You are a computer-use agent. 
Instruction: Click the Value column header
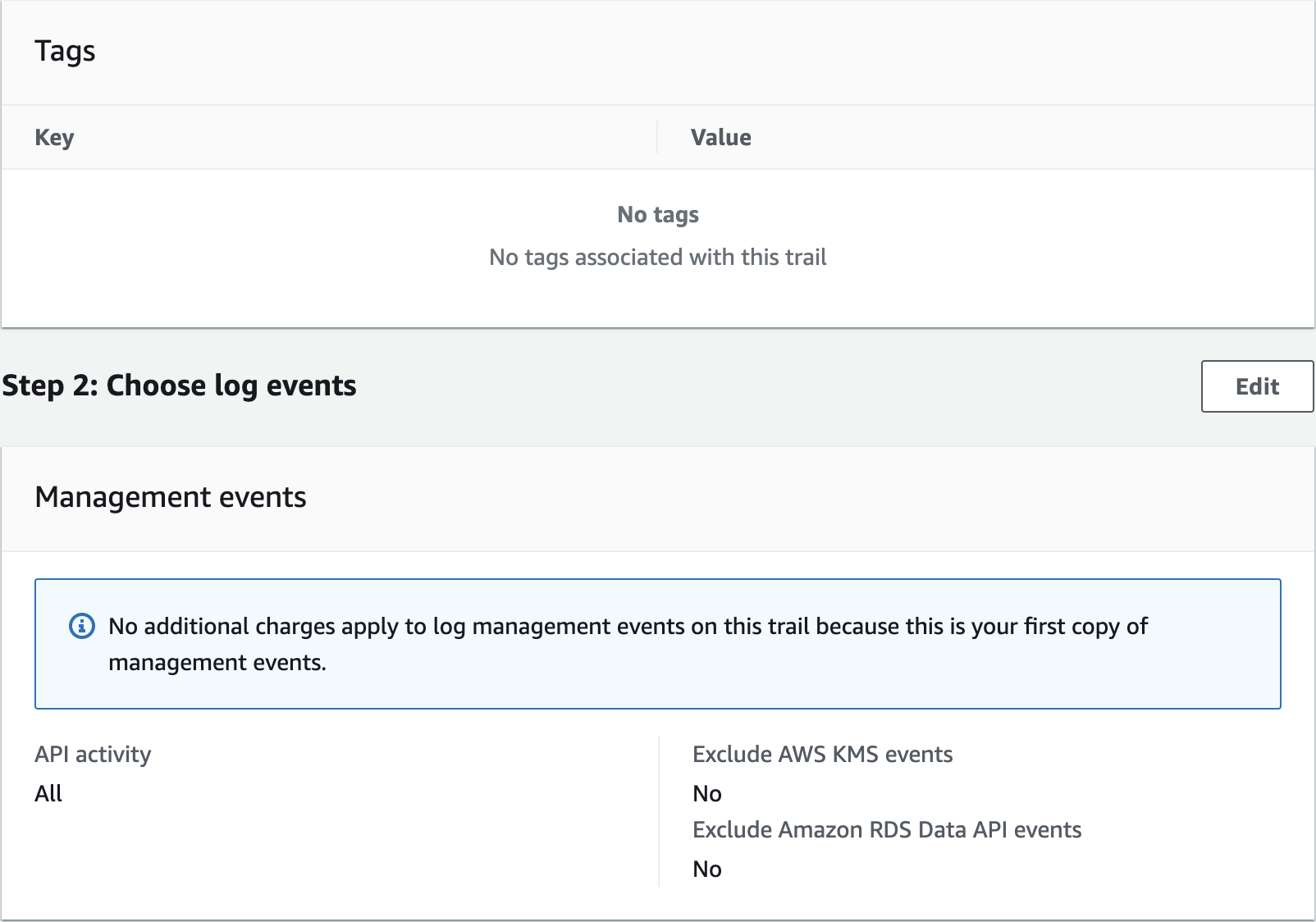click(720, 138)
